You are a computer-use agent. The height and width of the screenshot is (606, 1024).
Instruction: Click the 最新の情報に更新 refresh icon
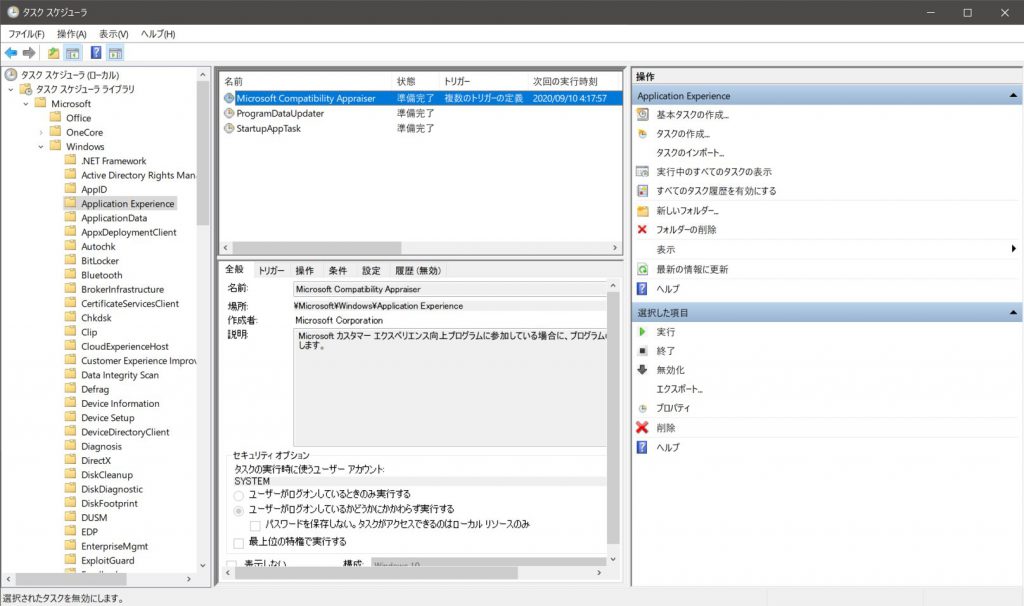tap(643, 269)
